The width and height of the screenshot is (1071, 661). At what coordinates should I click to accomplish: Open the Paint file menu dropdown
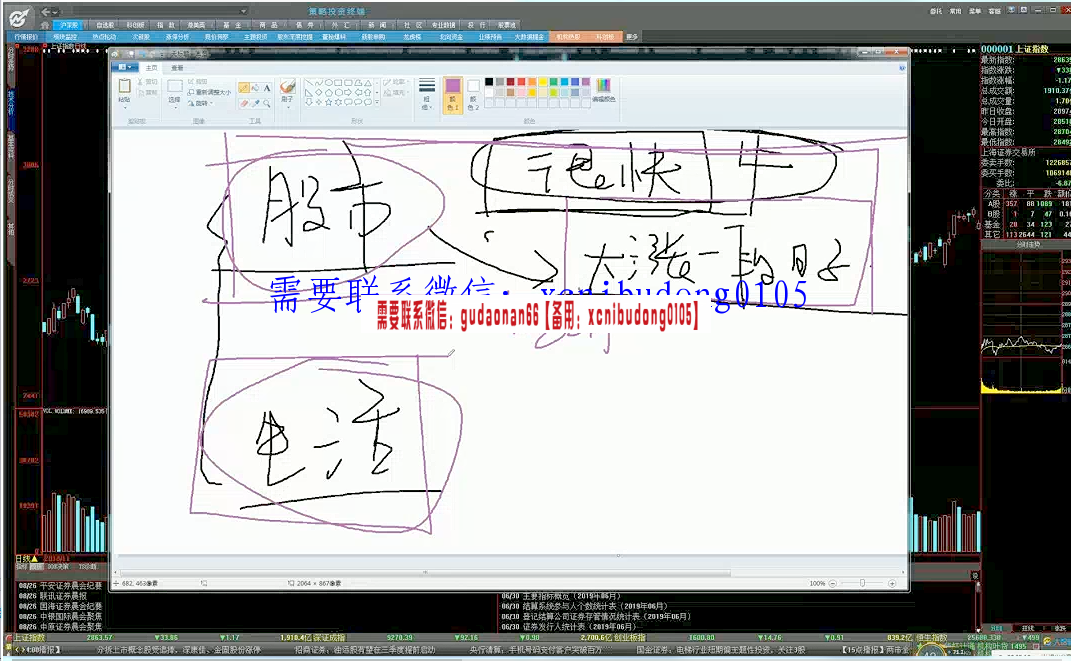click(x=126, y=68)
